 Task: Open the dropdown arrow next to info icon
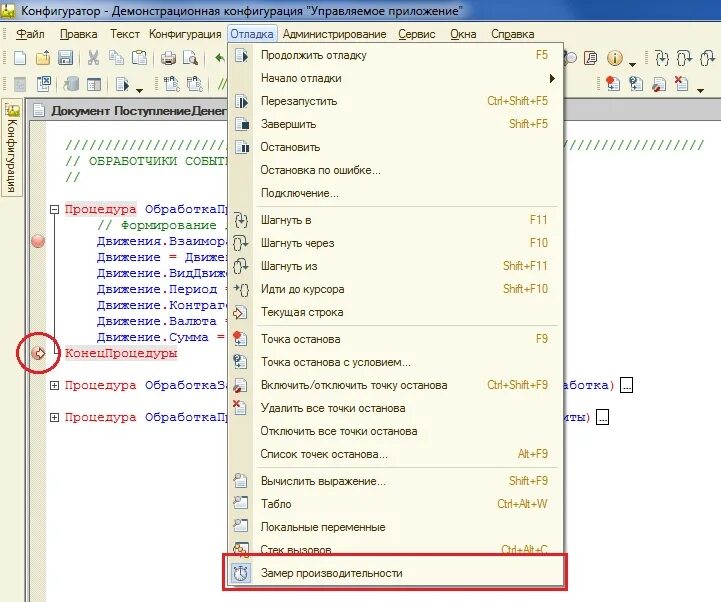pyautogui.click(x=632, y=64)
